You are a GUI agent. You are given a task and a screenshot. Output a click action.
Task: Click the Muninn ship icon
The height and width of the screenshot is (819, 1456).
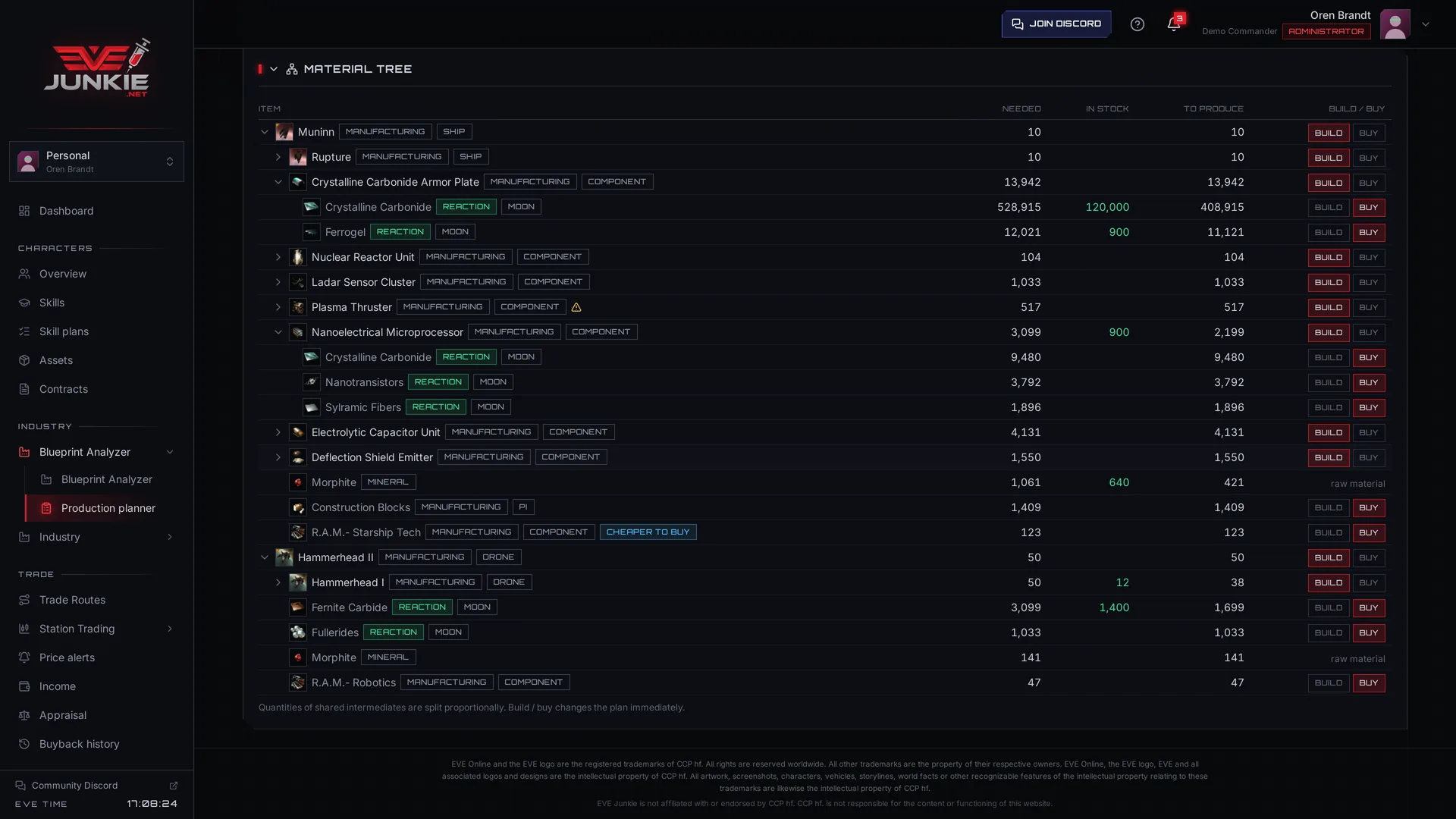[284, 132]
